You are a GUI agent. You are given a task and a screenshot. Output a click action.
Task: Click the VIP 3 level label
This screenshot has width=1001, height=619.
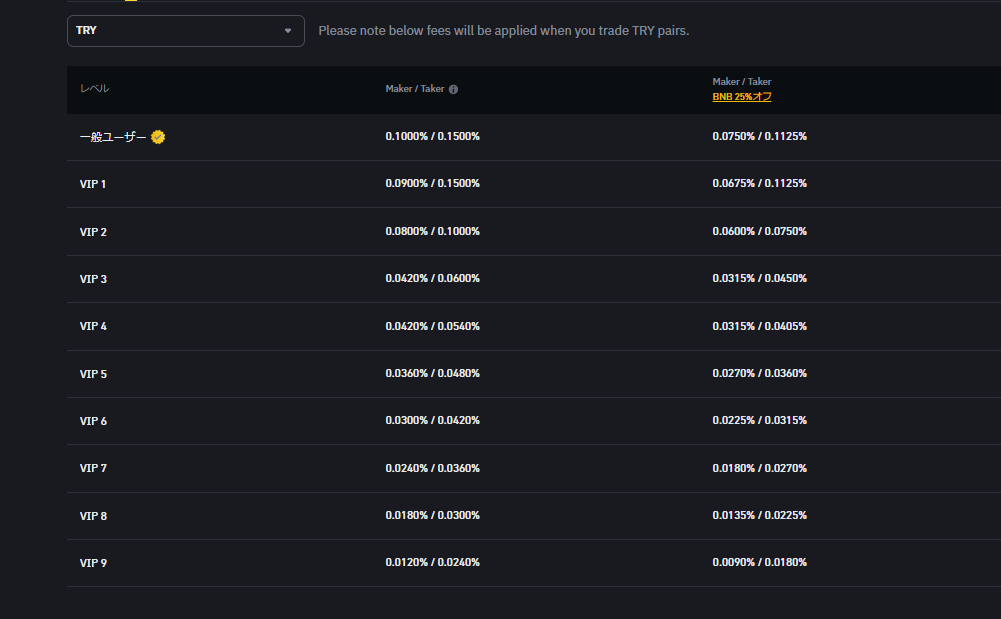(x=93, y=279)
